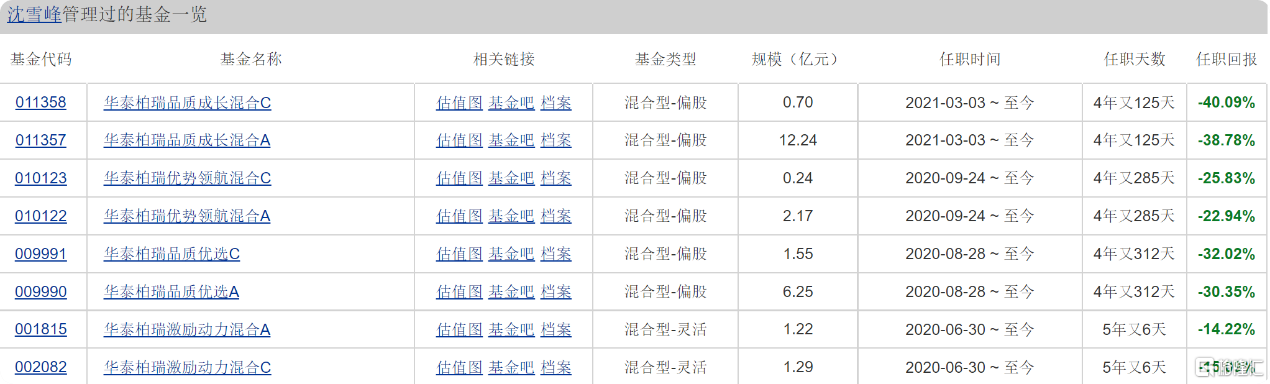View 估值图 for fund 011358
The width and height of the screenshot is (1270, 384).
[460, 102]
